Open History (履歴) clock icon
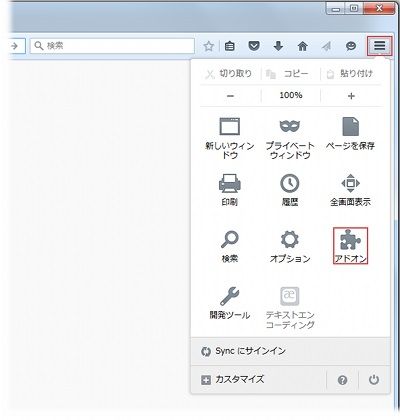 point(290,189)
